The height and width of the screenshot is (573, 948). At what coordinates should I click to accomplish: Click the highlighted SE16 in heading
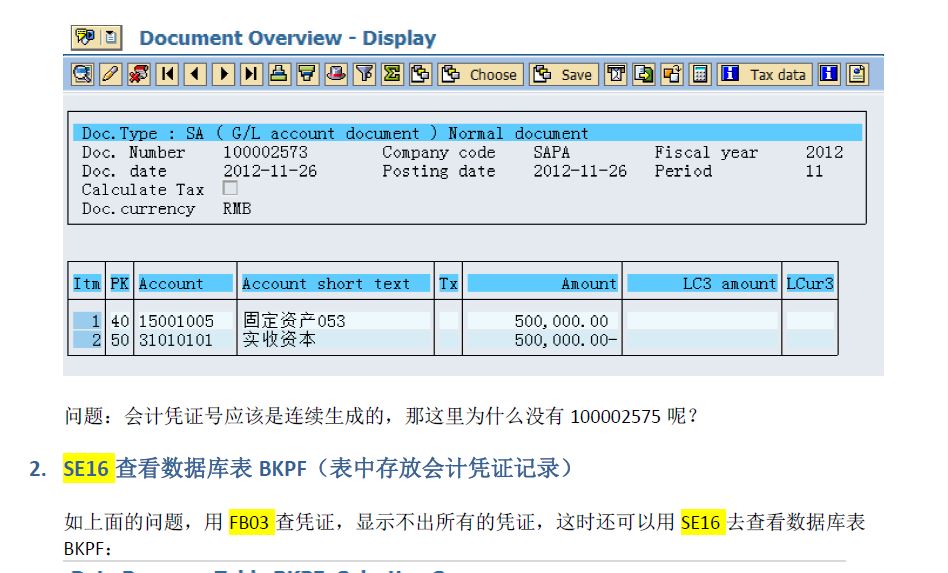point(88,468)
